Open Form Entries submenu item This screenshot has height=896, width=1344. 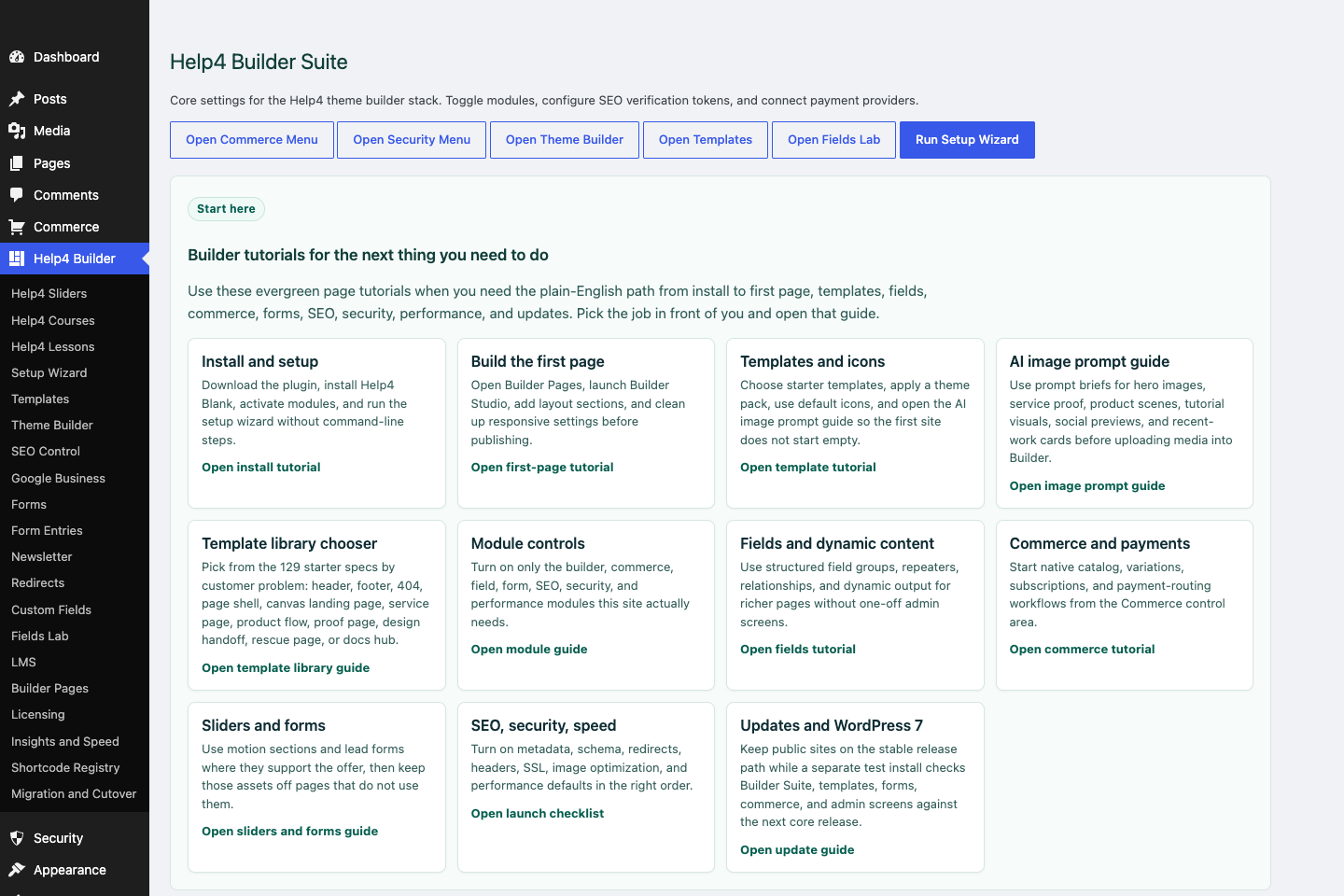click(47, 530)
